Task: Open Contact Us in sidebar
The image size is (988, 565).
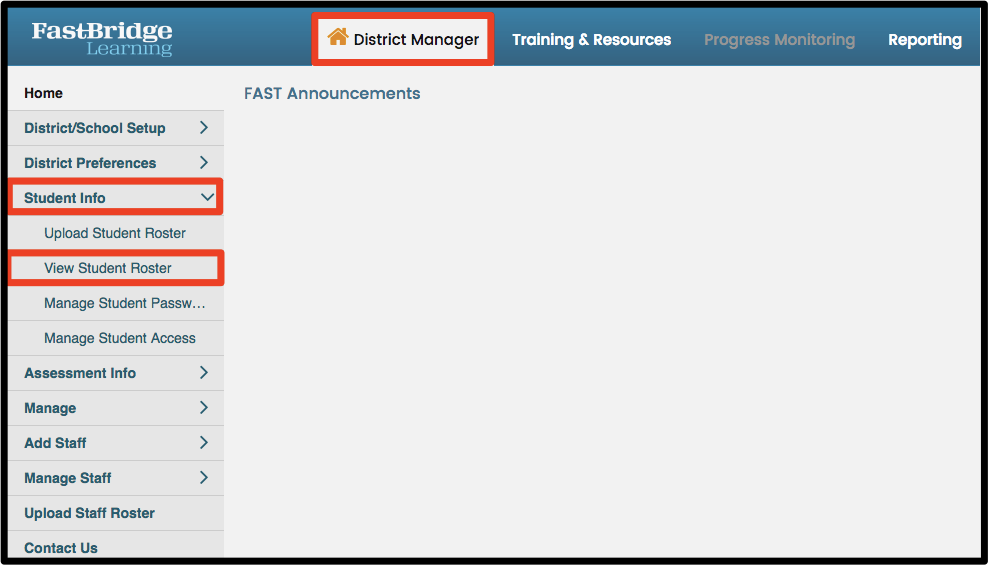Action: pyautogui.click(x=116, y=545)
